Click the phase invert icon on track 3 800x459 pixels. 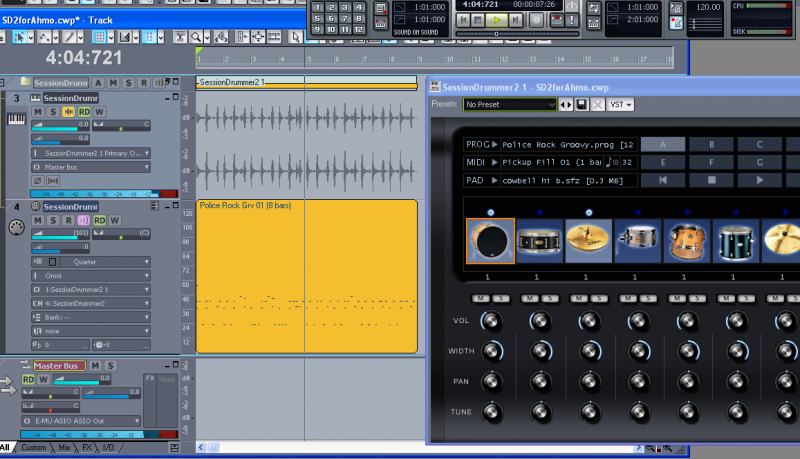pos(39,180)
